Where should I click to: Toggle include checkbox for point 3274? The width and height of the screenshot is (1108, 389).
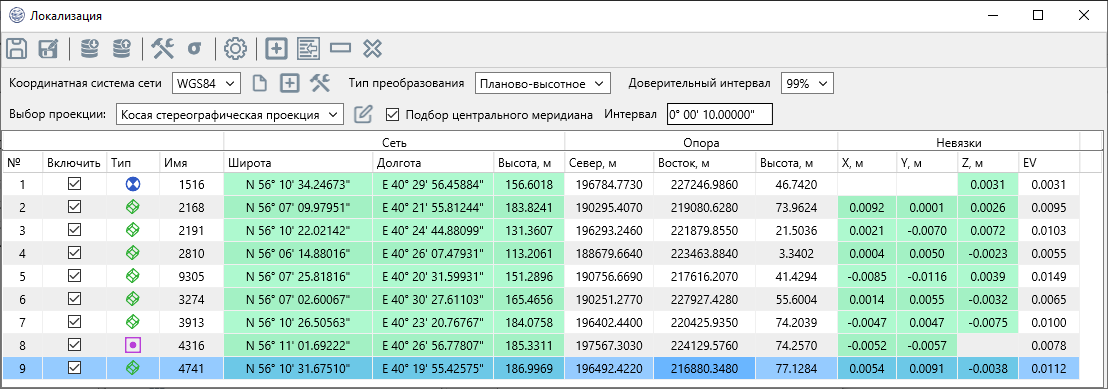tap(74, 298)
